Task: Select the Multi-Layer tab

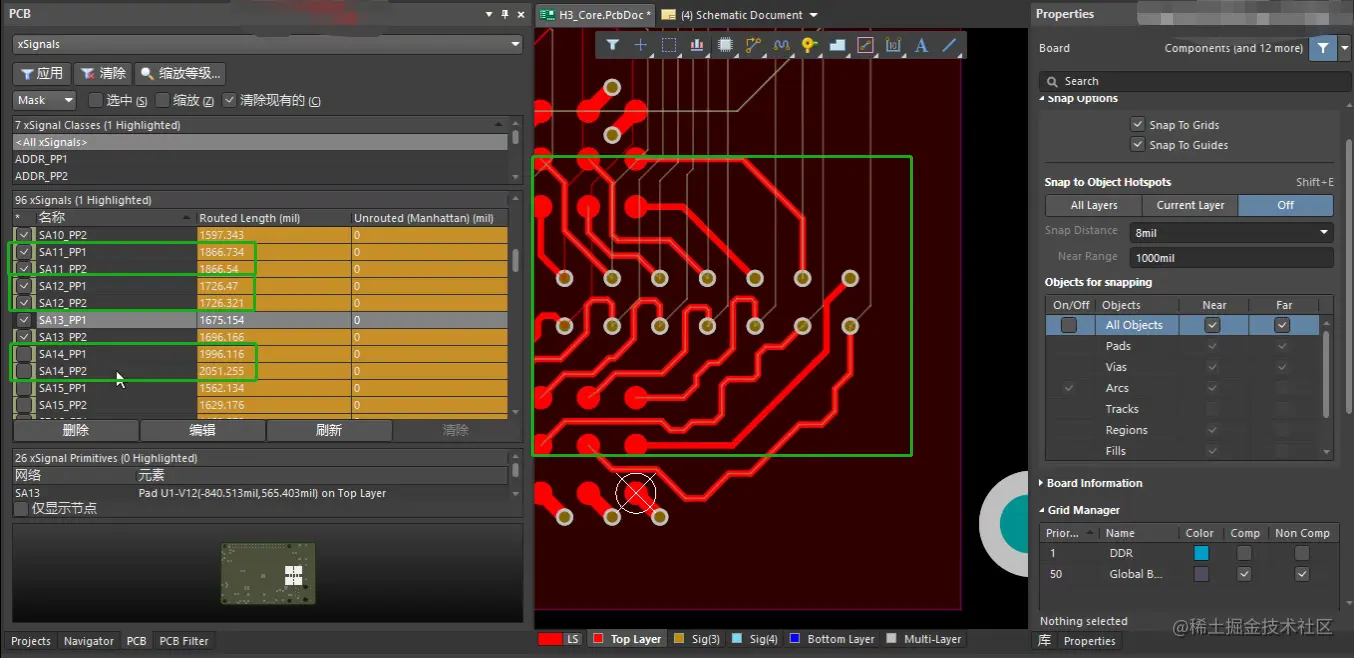Action: click(924, 639)
